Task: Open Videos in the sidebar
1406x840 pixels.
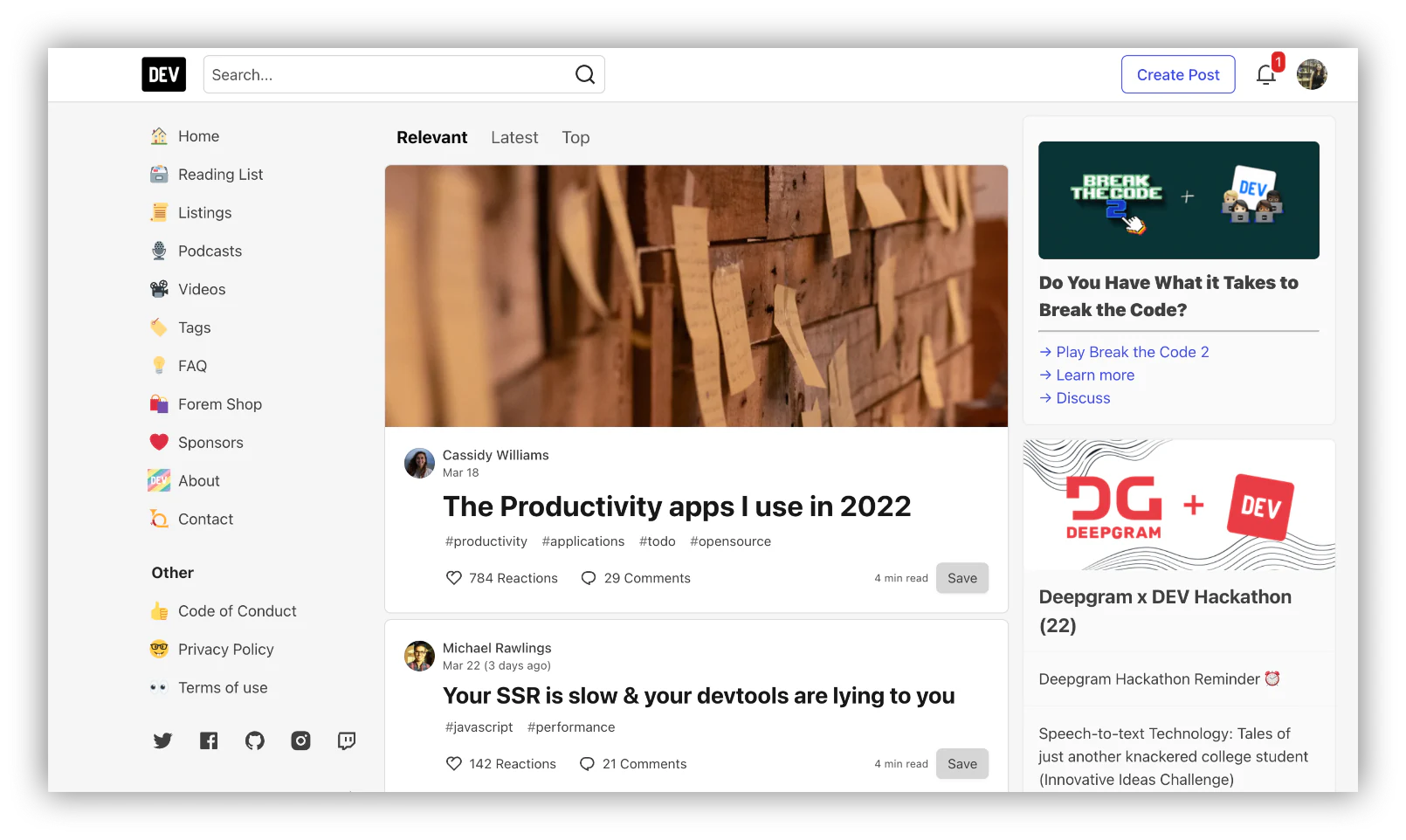Action: coord(187,290)
